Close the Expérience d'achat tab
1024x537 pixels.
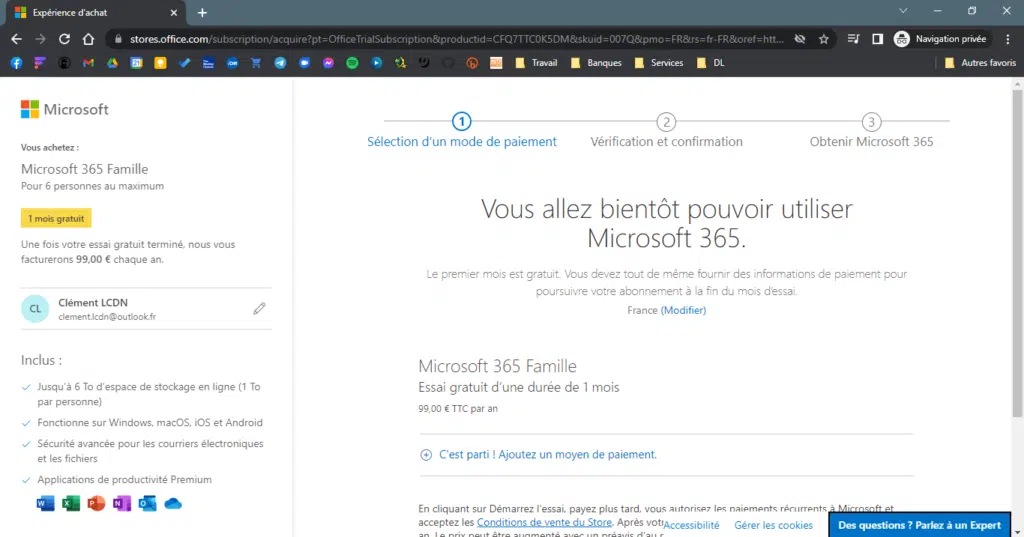click(x=174, y=12)
